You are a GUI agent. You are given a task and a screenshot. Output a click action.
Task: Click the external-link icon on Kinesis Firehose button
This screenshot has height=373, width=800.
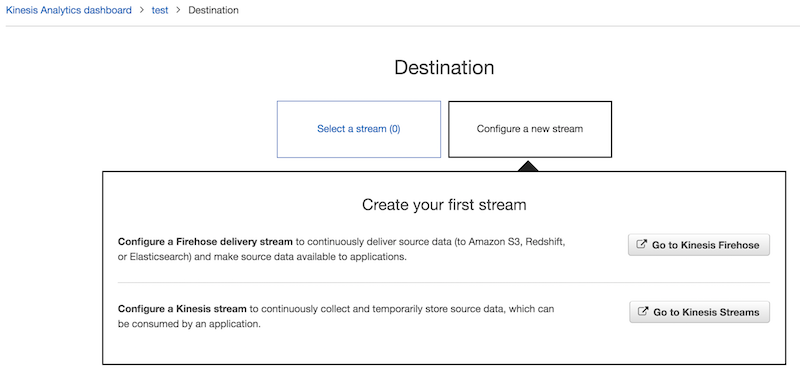tap(642, 245)
